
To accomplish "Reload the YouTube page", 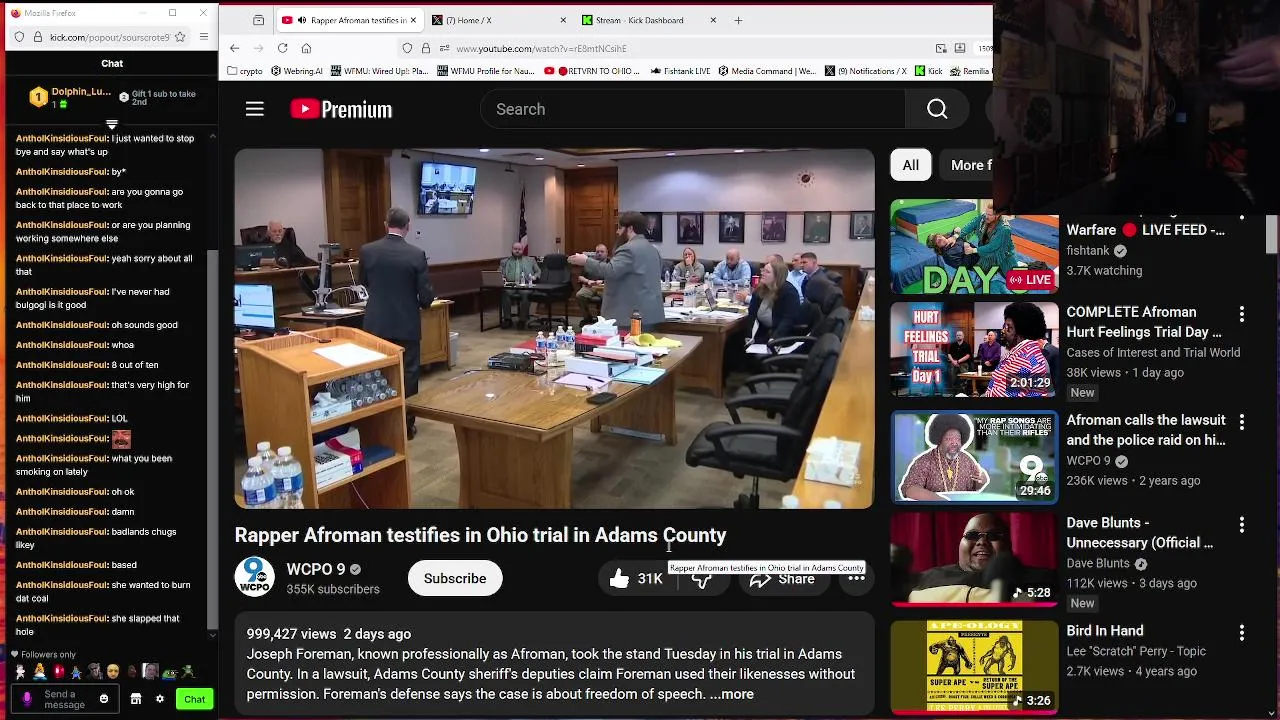I will coord(282,48).
